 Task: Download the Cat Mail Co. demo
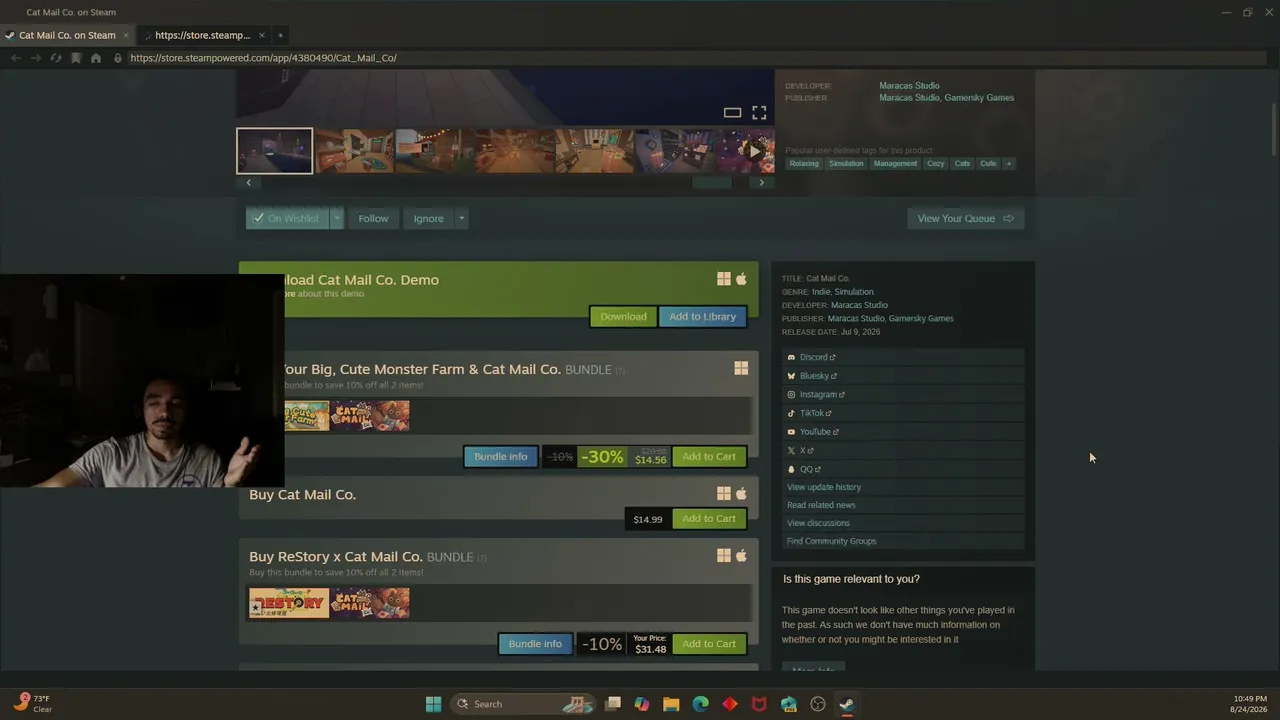point(623,316)
